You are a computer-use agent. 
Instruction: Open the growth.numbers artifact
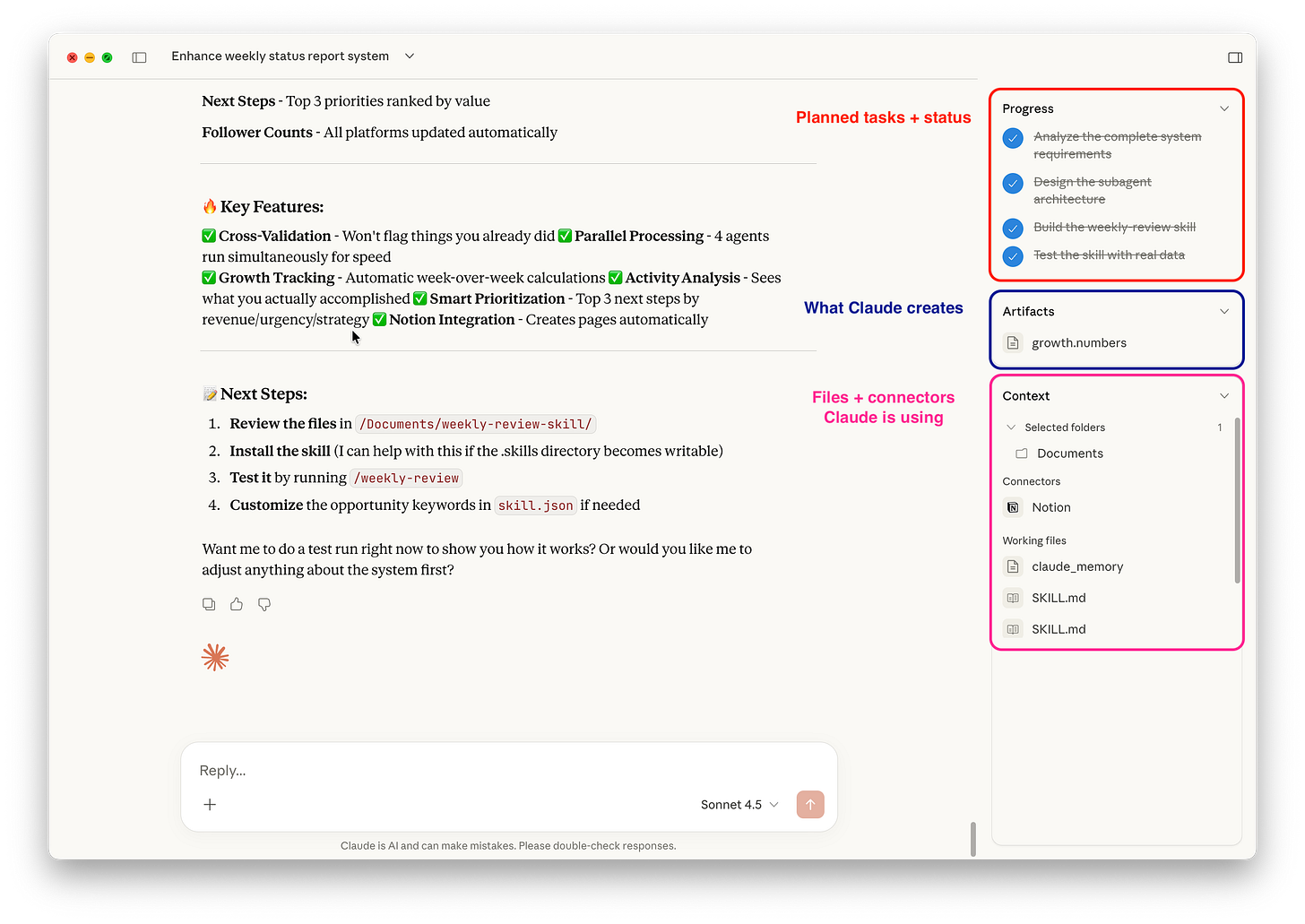point(1079,342)
